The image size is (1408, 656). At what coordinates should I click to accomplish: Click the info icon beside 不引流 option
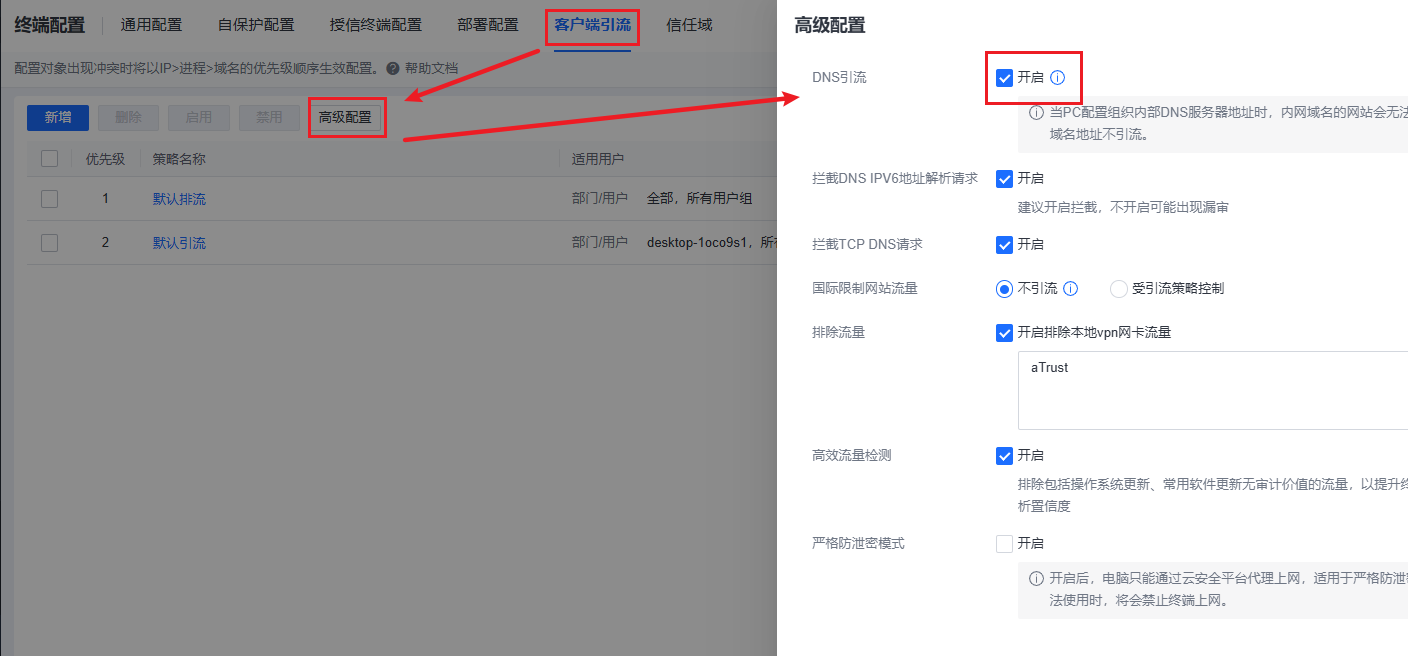[x=1070, y=289]
